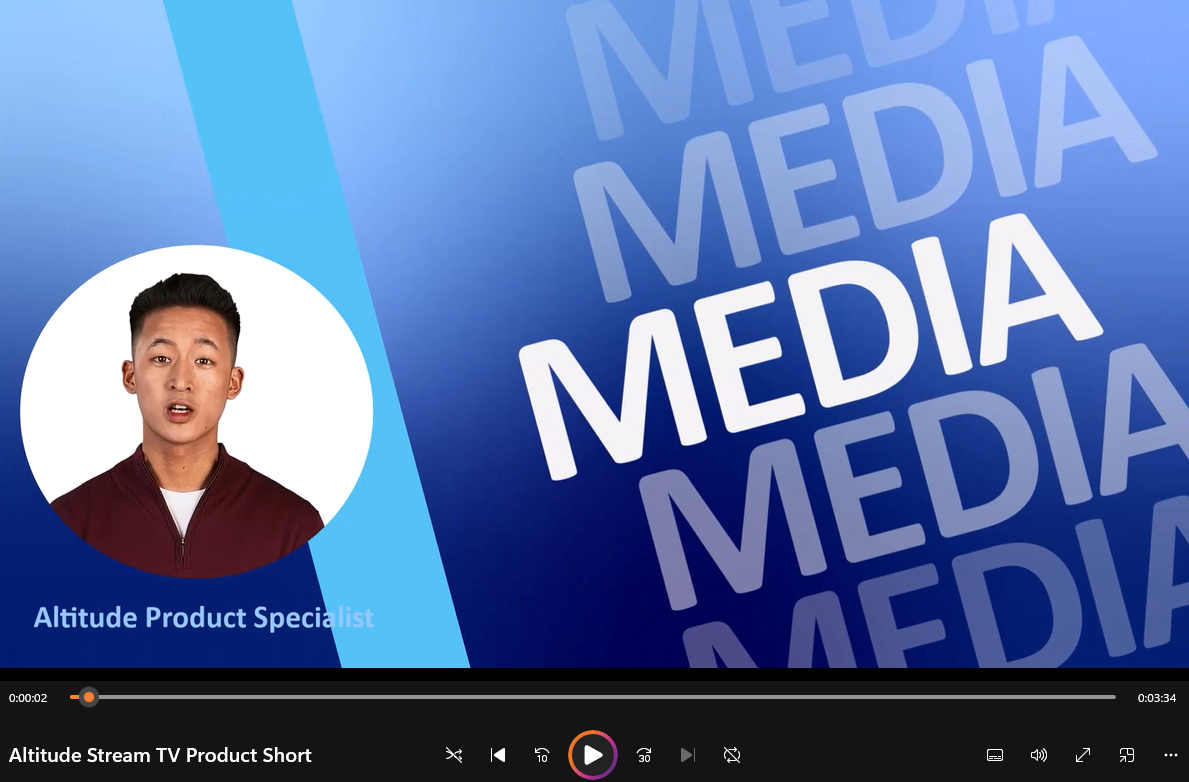Viewport: 1189px width, 782px height.
Task: Turn on repeat mode
Action: pyautogui.click(x=732, y=755)
